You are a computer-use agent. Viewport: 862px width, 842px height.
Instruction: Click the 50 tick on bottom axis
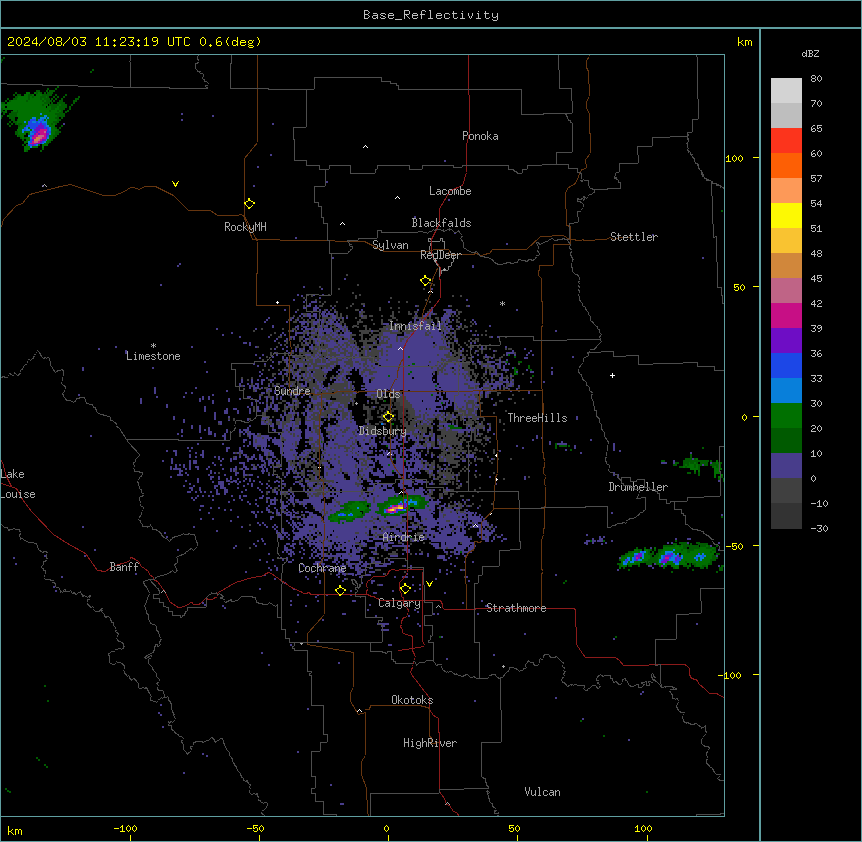click(514, 828)
